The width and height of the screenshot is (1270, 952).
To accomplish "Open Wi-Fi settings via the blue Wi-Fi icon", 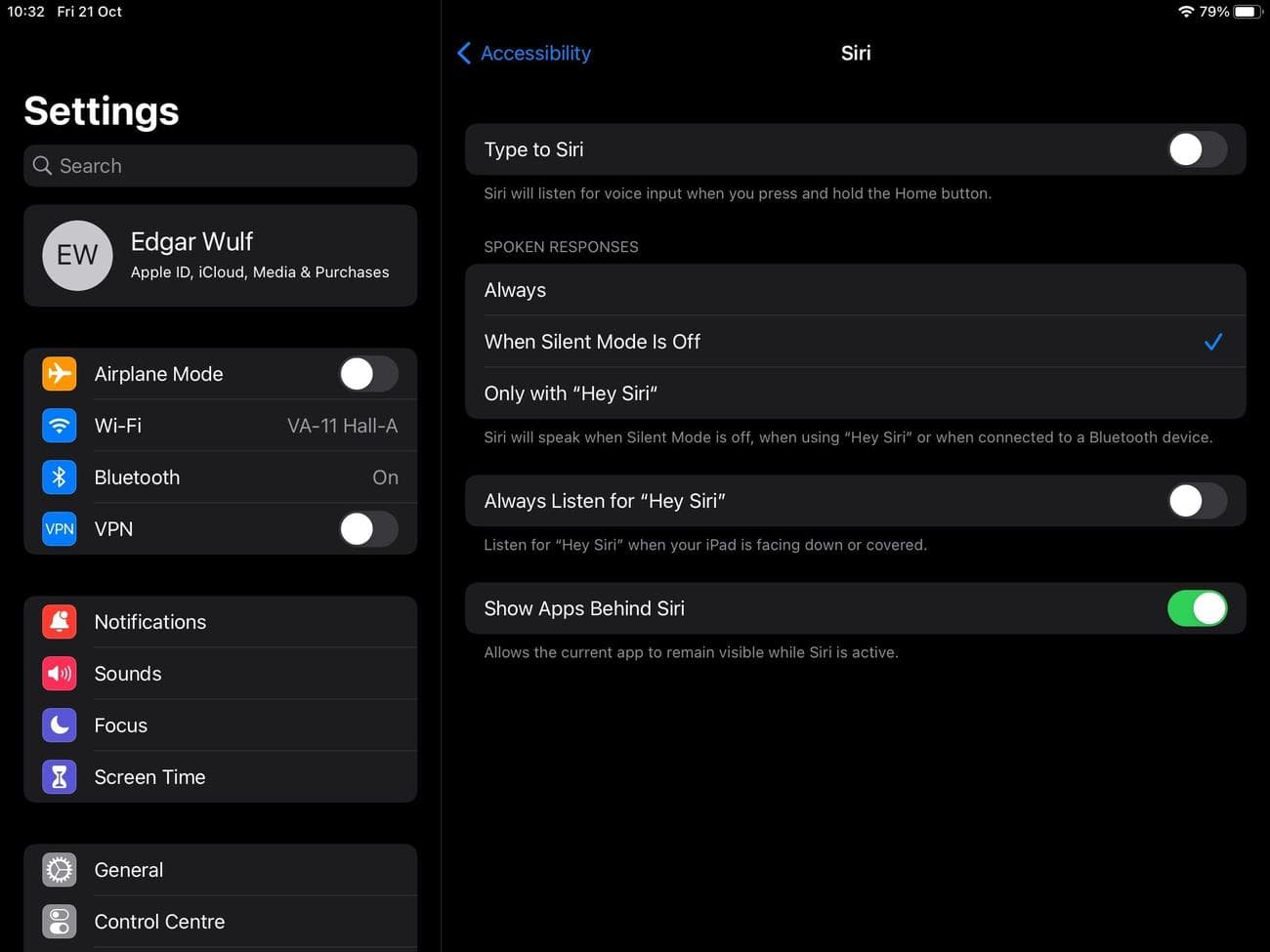I will click(x=59, y=425).
